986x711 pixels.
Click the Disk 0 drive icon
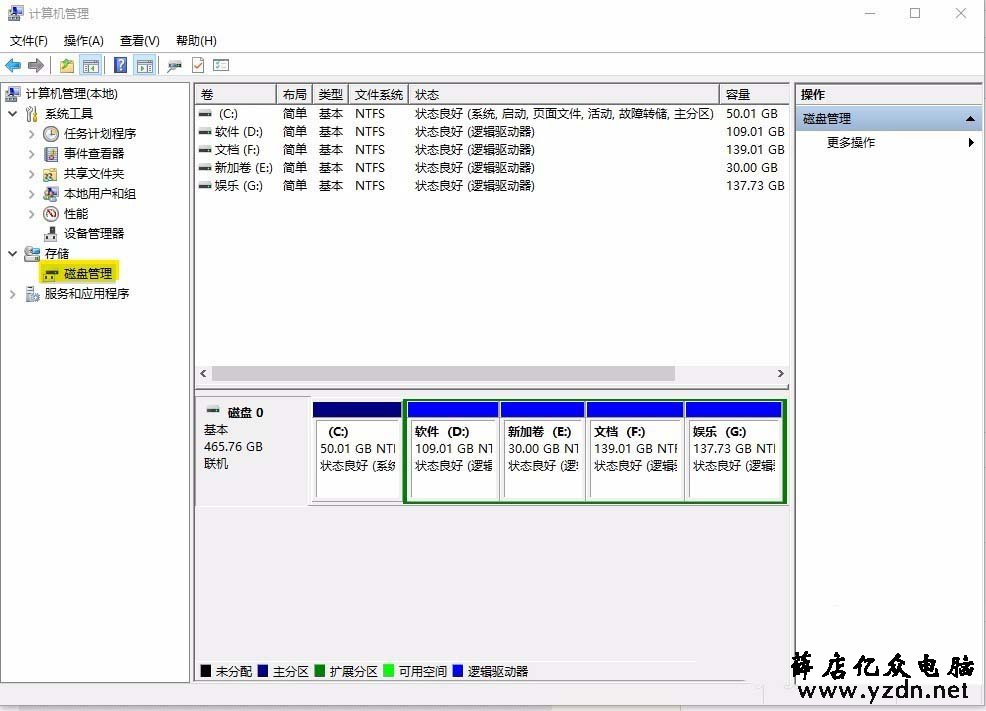pyautogui.click(x=213, y=410)
